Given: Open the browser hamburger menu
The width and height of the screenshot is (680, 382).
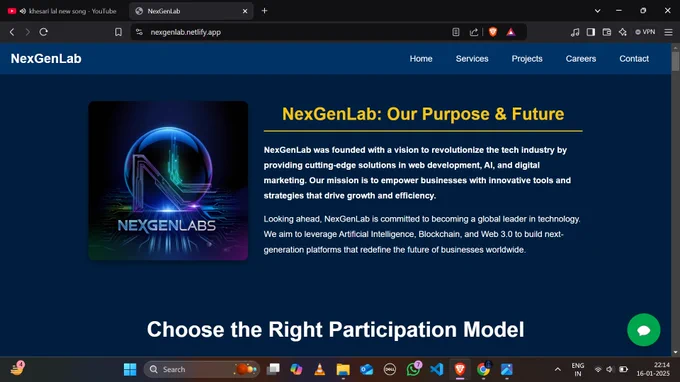Looking at the screenshot, I should (x=668, y=32).
